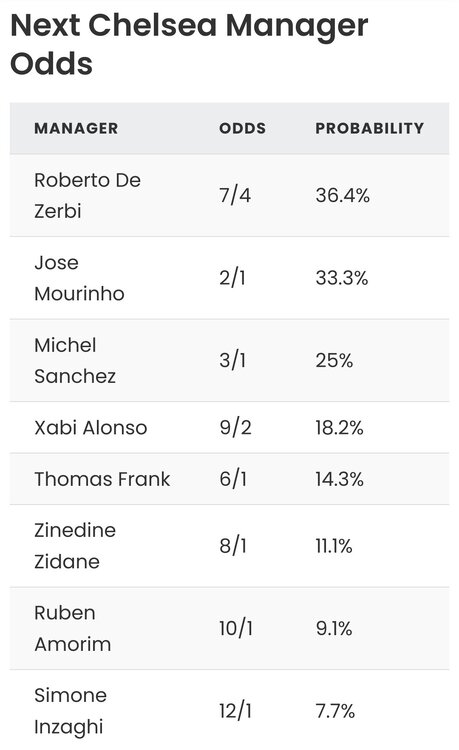Image resolution: width=459 pixels, height=750 pixels.
Task: Select the MANAGER column header
Action: click(x=76, y=128)
